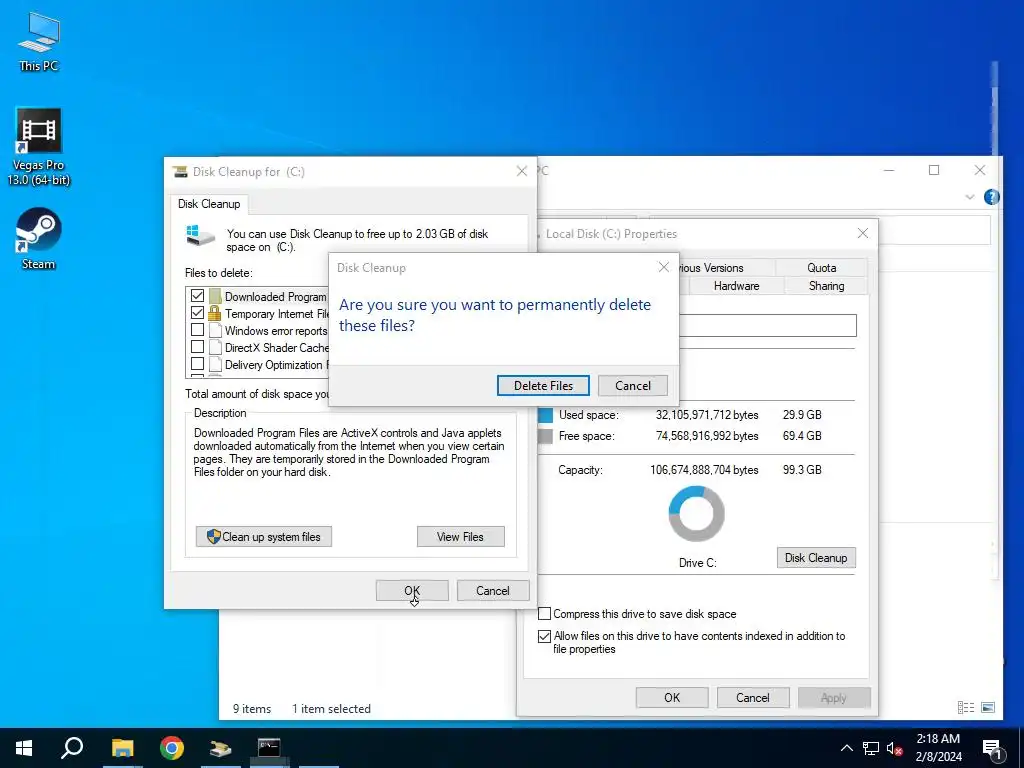The height and width of the screenshot is (768, 1024).
Task: Click '9 items' in Explorer status bar
Action: coord(252,709)
